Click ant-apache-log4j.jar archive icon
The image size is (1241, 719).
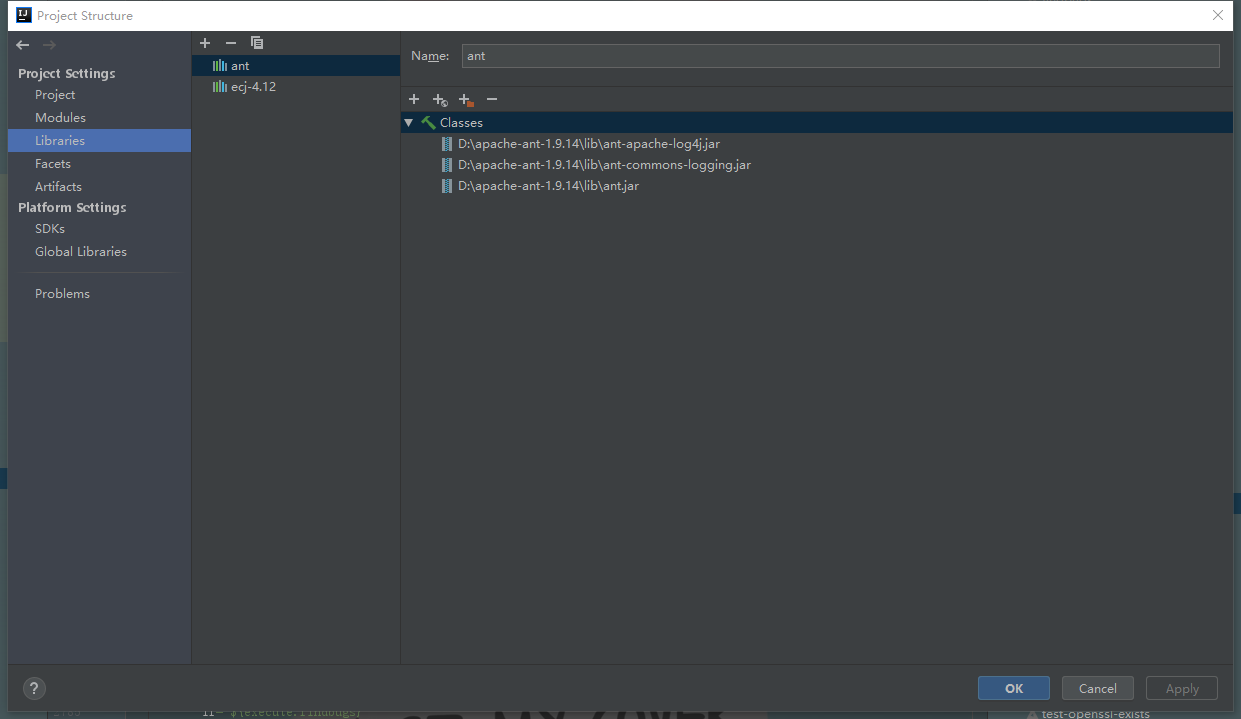pyautogui.click(x=447, y=144)
